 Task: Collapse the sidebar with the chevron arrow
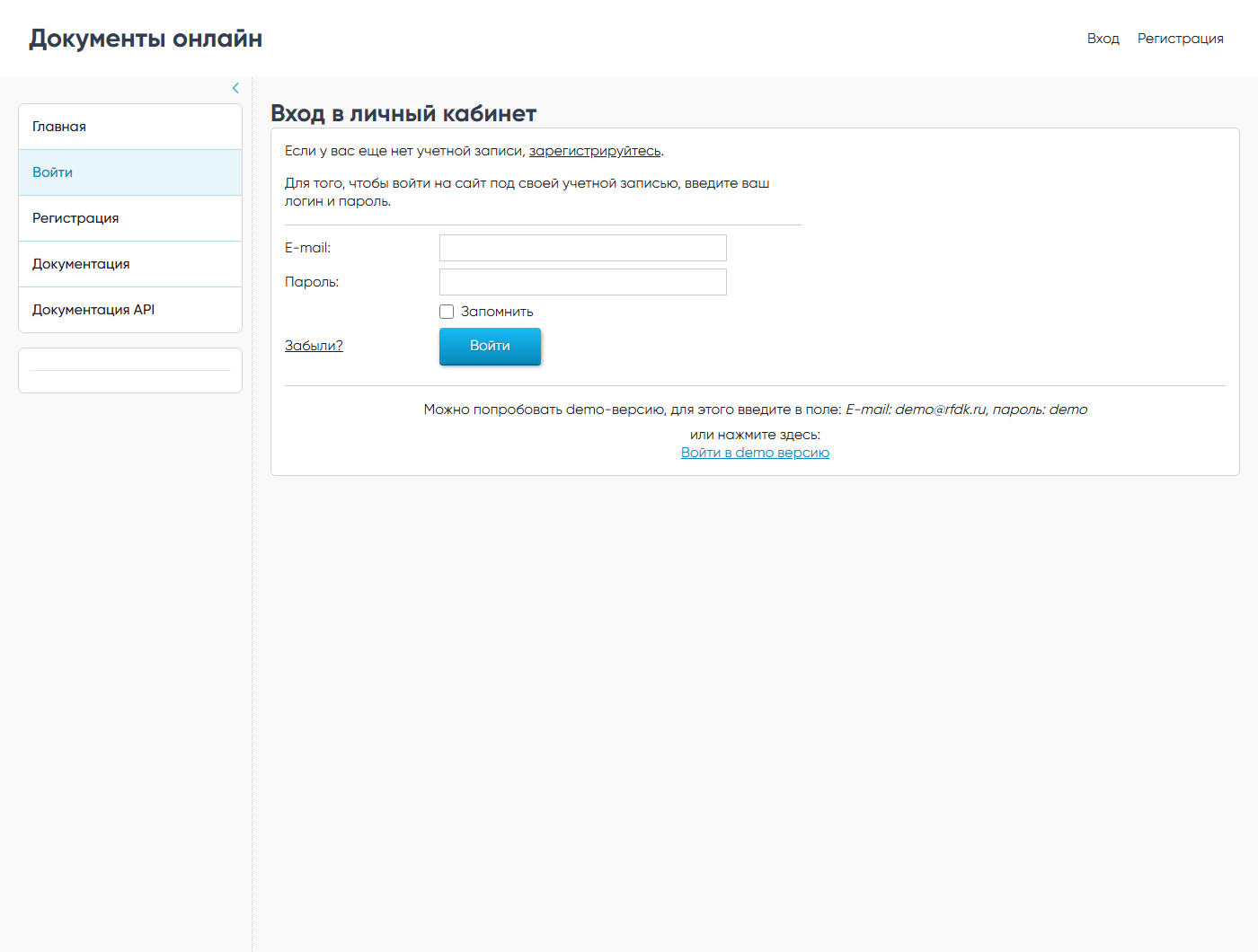[235, 88]
